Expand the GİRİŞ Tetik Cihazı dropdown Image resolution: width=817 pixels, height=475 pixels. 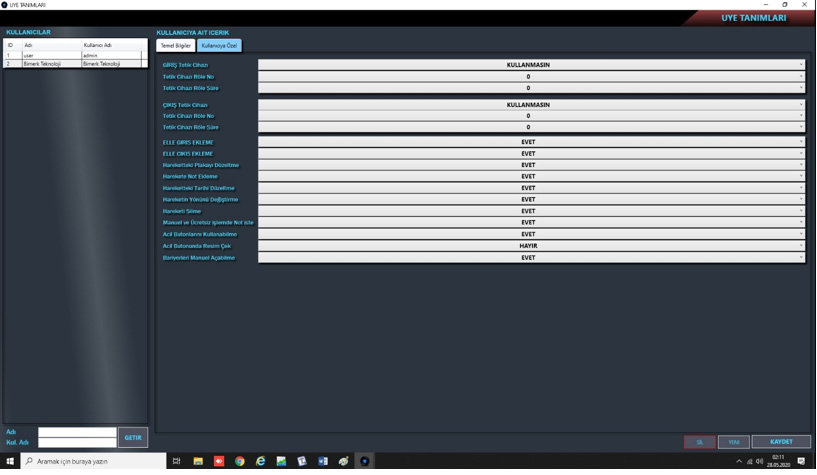click(x=531, y=65)
